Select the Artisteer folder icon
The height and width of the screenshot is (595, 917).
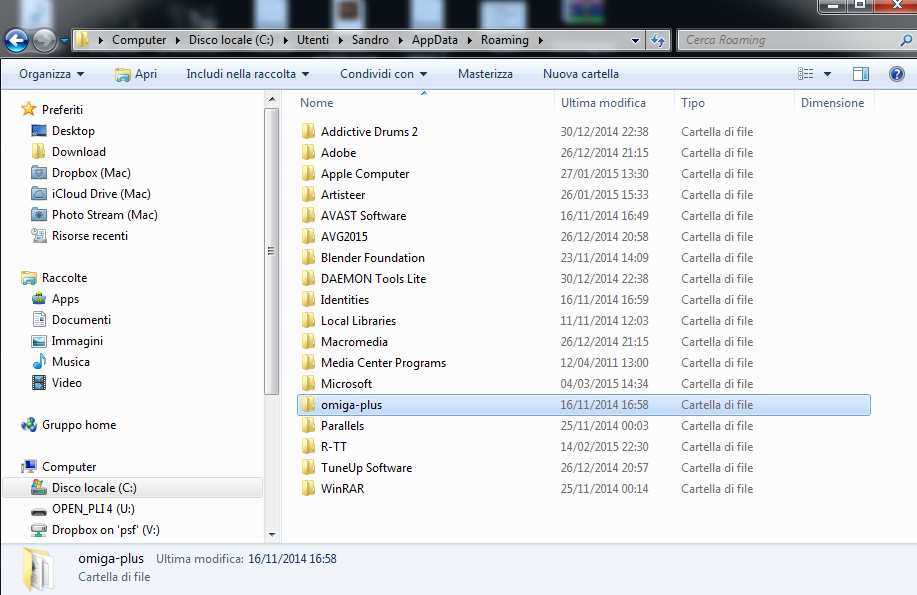pyautogui.click(x=308, y=194)
